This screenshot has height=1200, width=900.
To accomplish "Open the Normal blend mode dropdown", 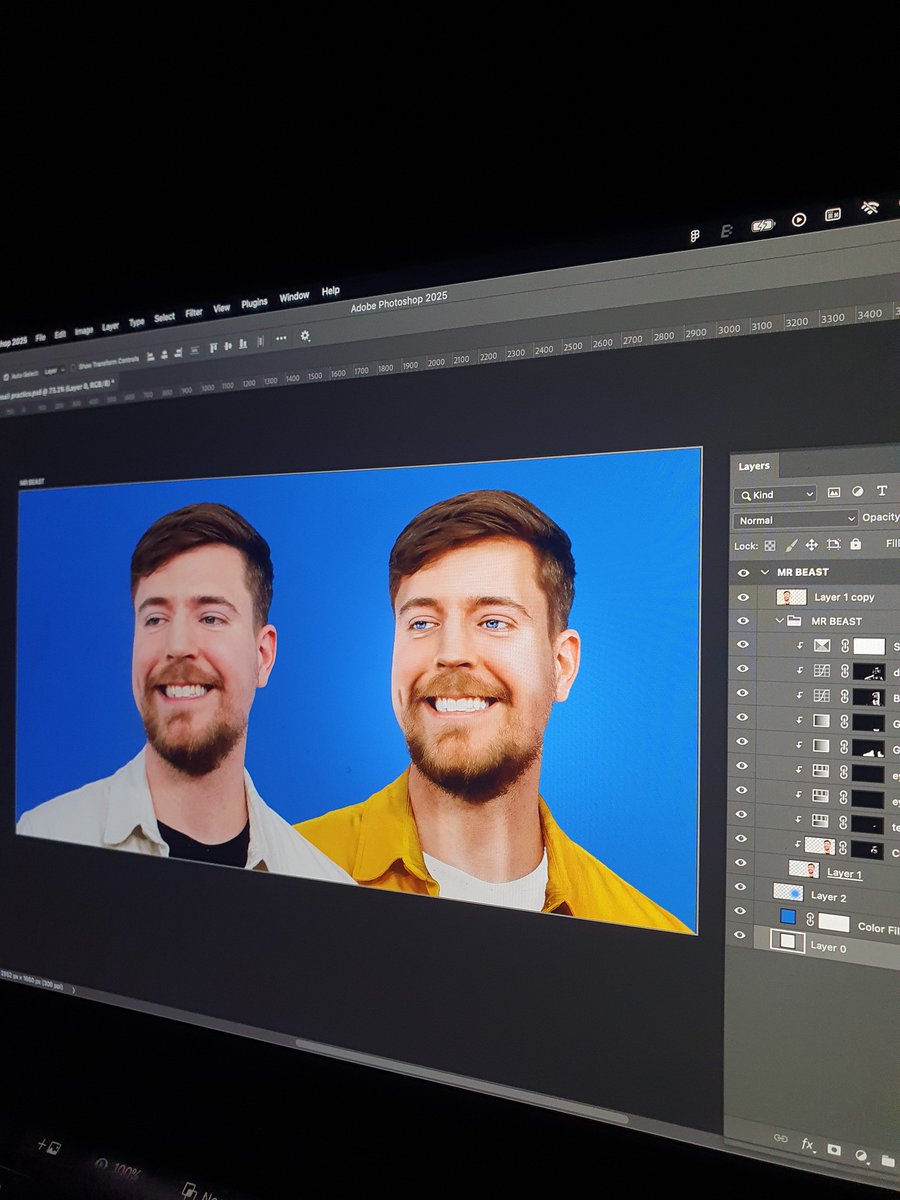I will pyautogui.click(x=795, y=520).
